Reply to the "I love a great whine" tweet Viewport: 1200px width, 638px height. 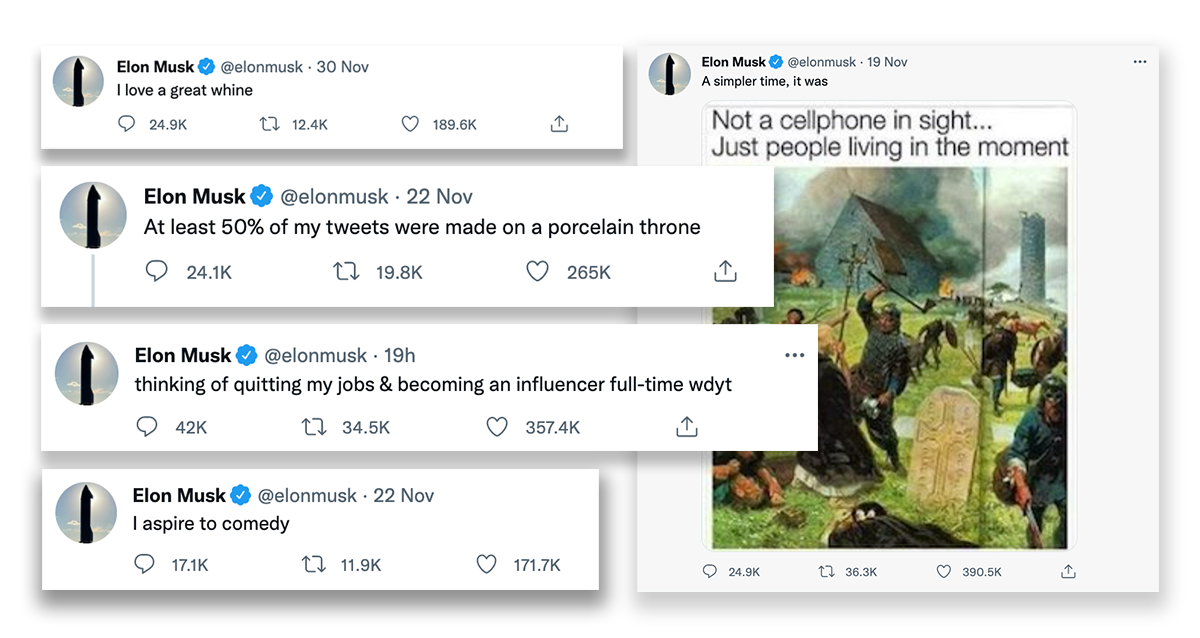click(127, 124)
